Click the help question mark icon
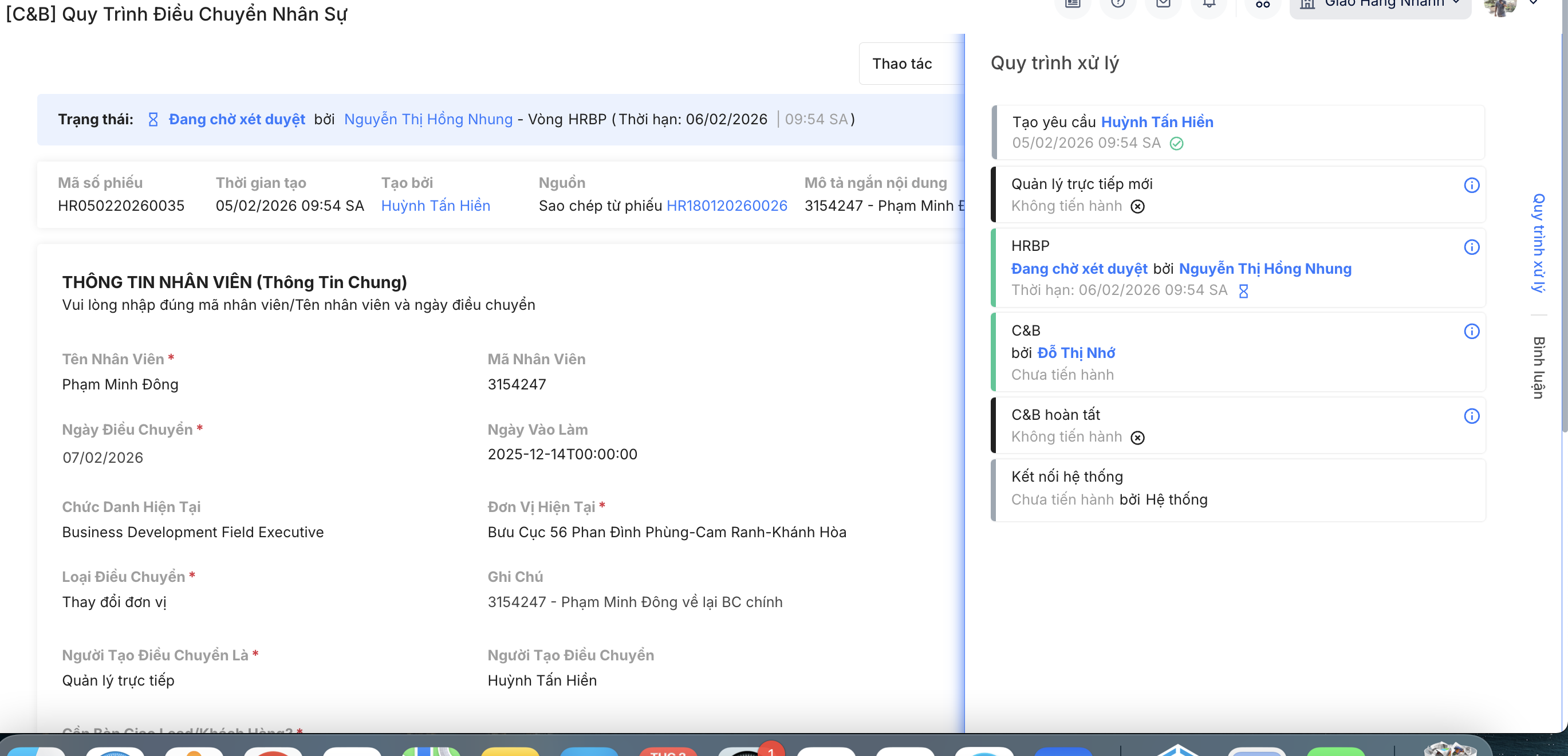This screenshot has height=756, width=1568. coord(1117,5)
